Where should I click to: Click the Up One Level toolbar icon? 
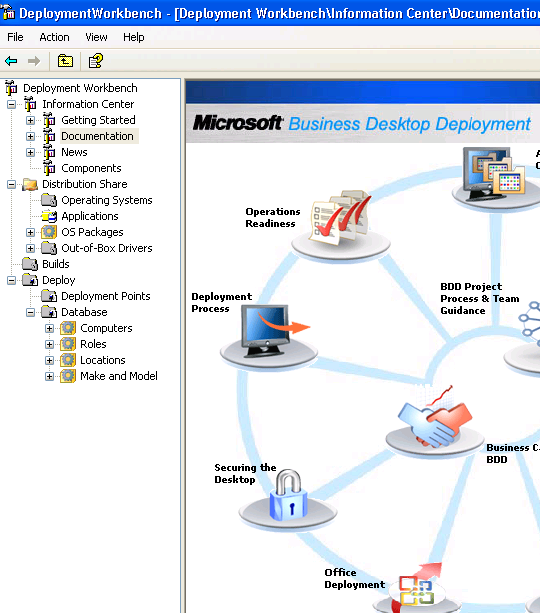click(x=65, y=61)
